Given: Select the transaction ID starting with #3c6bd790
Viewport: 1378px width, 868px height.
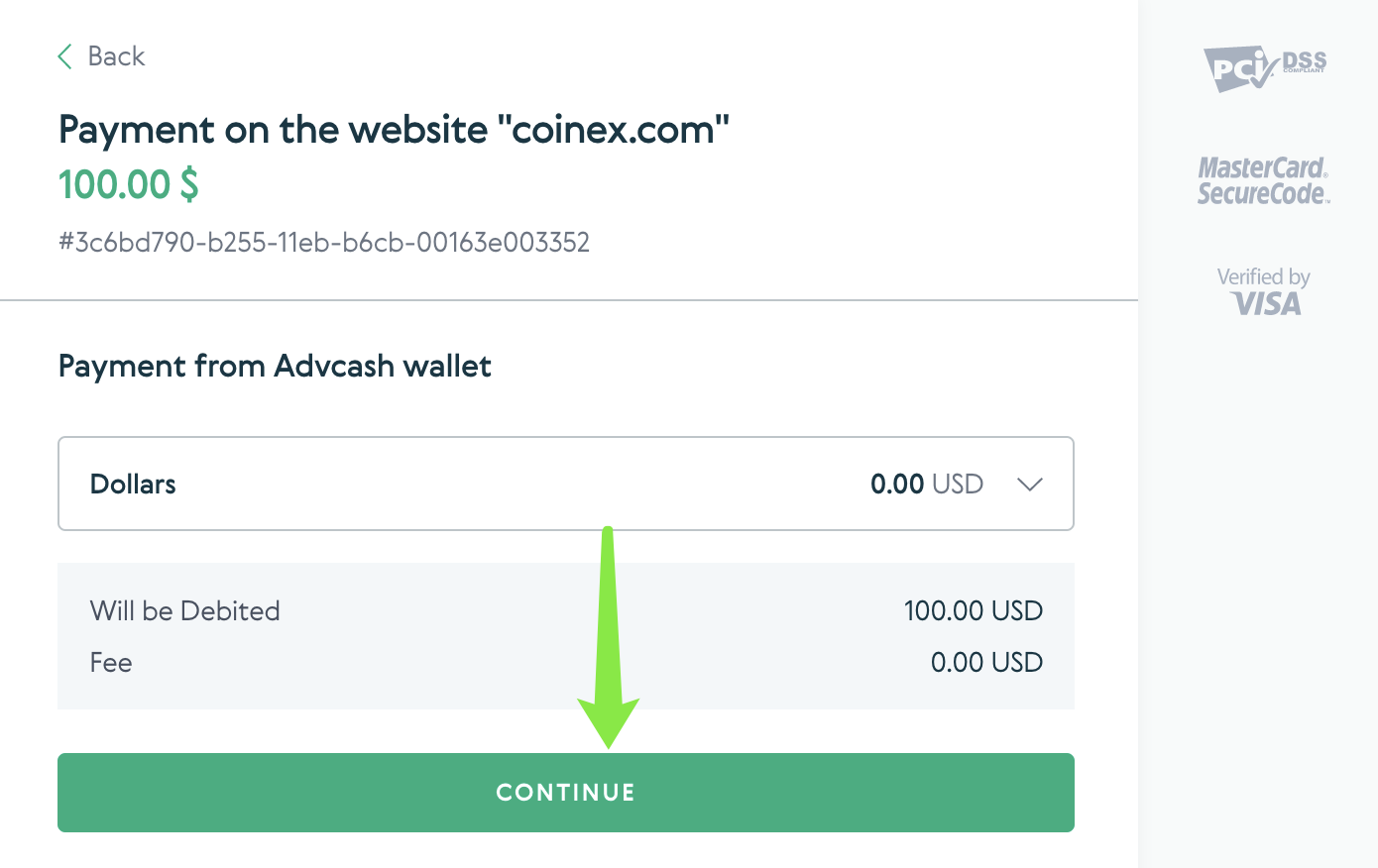Looking at the screenshot, I should tap(323, 242).
